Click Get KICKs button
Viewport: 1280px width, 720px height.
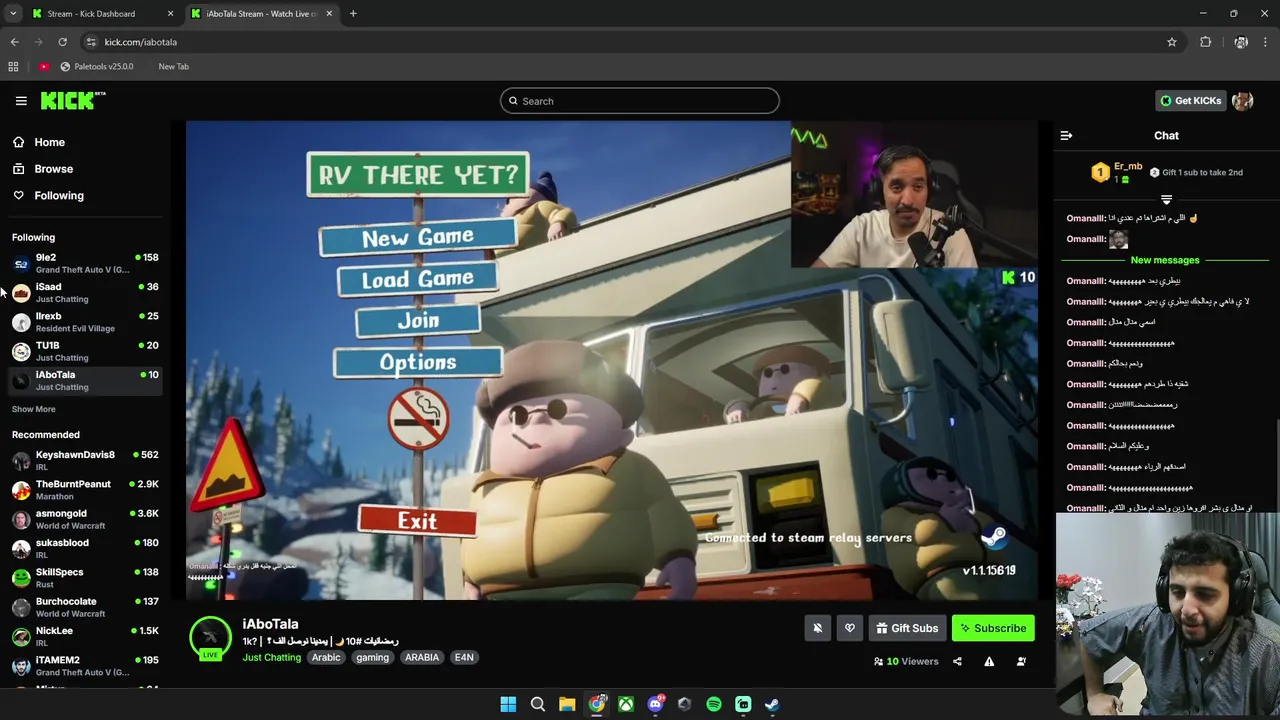(x=1190, y=101)
